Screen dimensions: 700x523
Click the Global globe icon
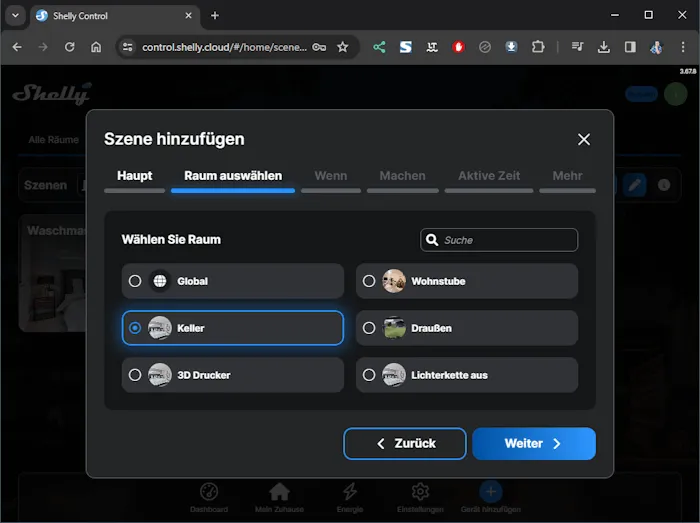[160, 281]
